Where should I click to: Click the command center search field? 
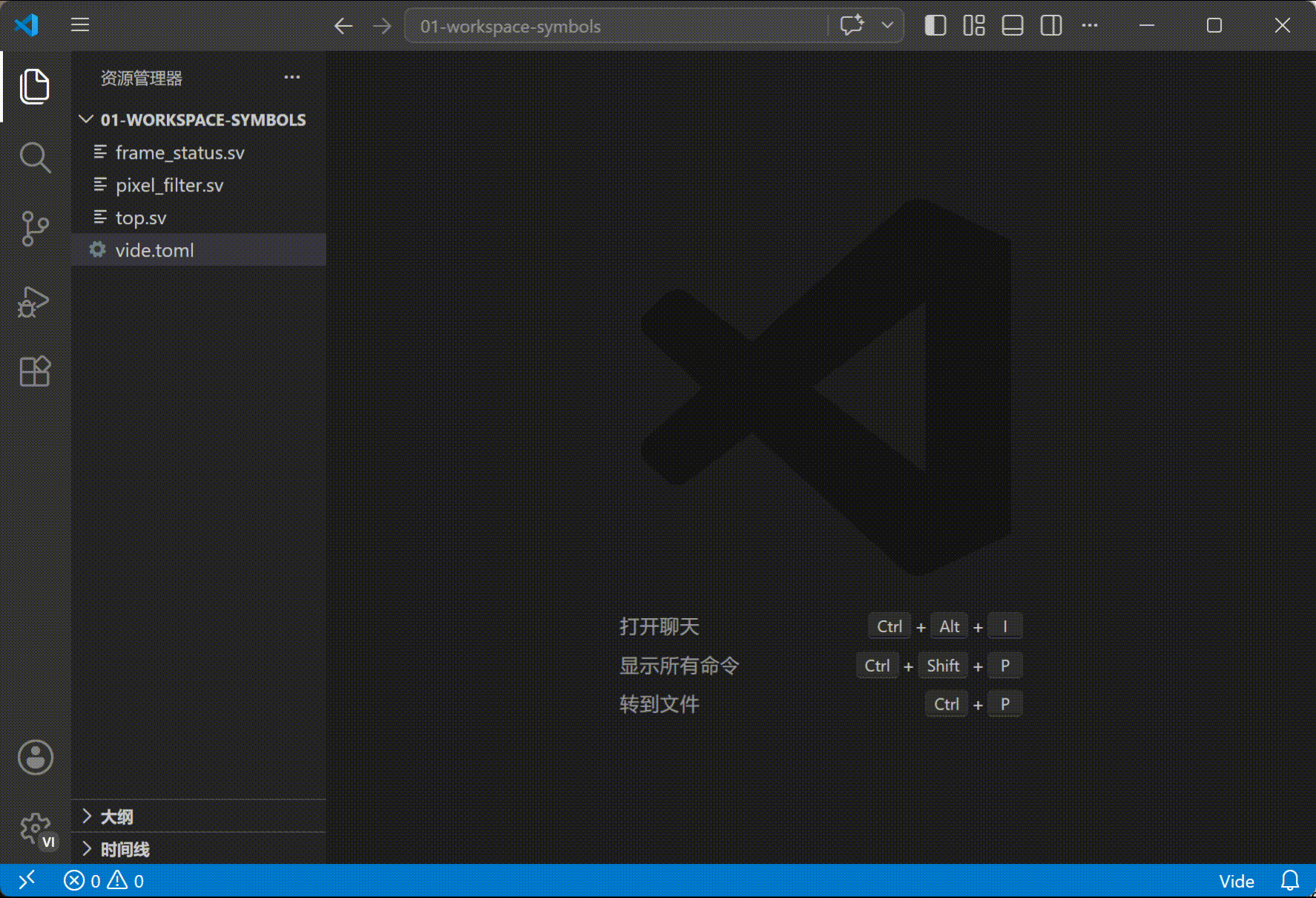tap(616, 26)
